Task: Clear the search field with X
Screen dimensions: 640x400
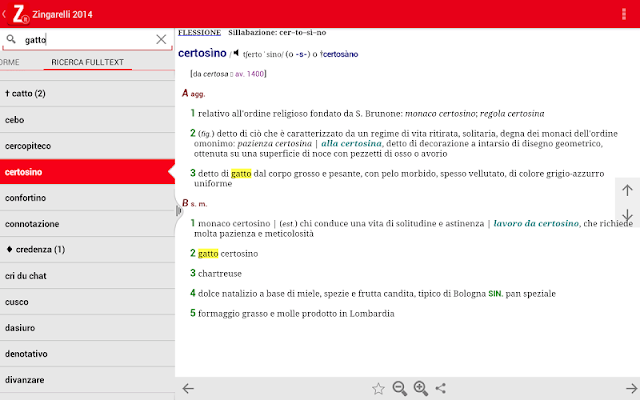Action: point(161,39)
